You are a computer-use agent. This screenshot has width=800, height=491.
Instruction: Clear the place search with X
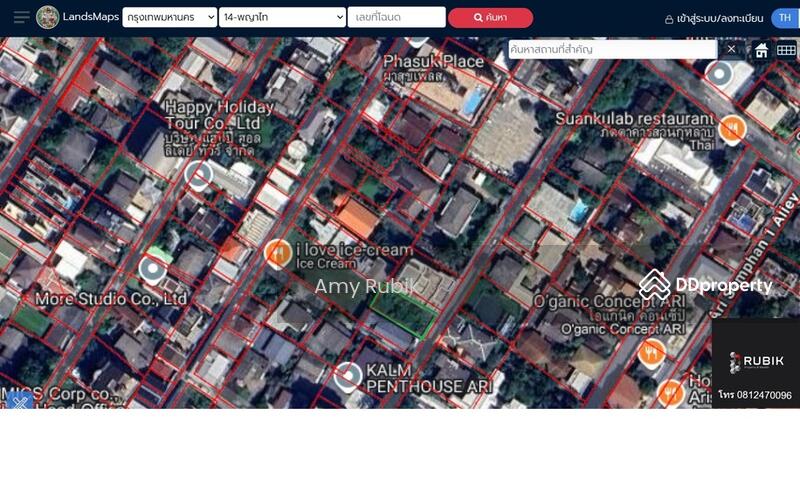tap(731, 49)
